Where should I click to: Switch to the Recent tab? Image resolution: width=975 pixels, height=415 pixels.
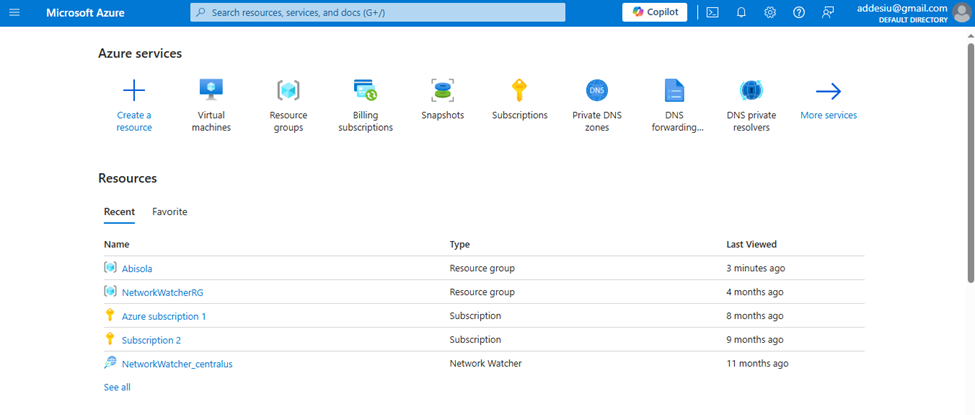119,212
